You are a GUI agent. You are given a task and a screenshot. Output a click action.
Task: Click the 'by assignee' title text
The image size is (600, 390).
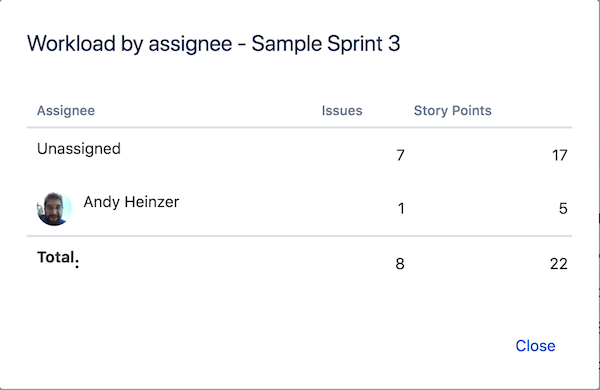[x=176, y=44]
